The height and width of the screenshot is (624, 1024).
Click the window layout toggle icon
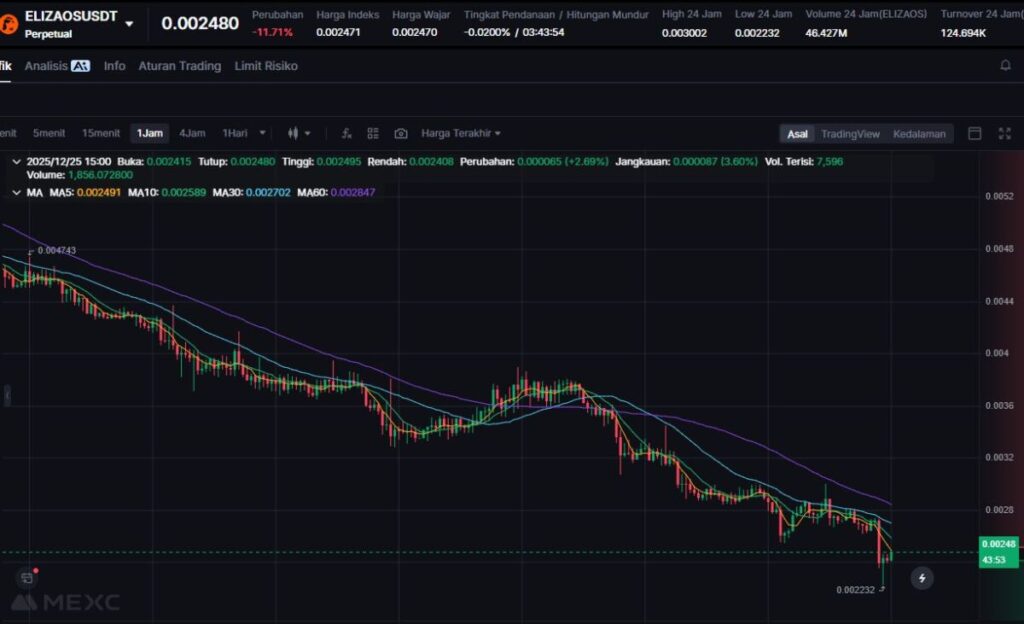tap(975, 134)
